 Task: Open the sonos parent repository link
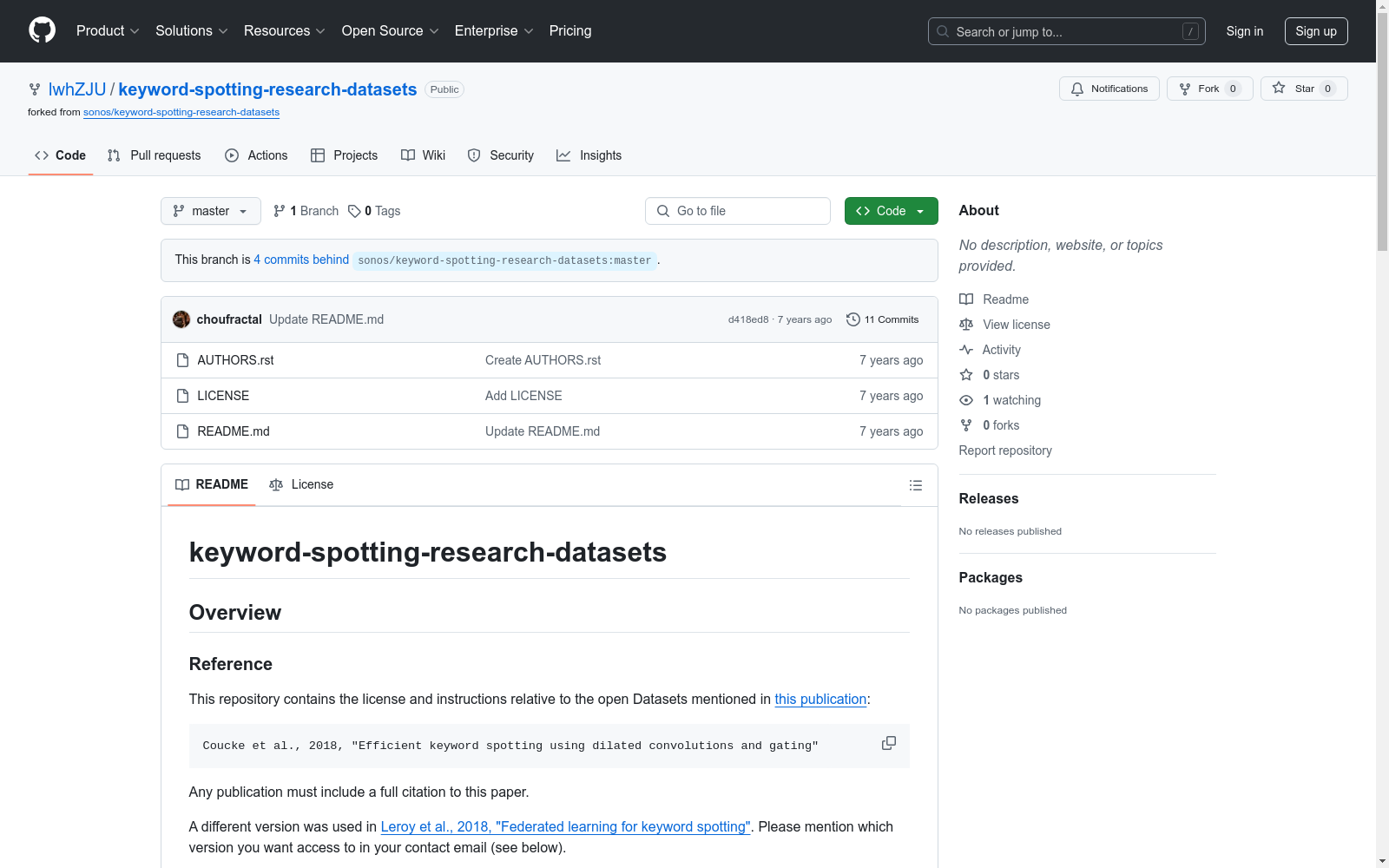click(x=181, y=112)
